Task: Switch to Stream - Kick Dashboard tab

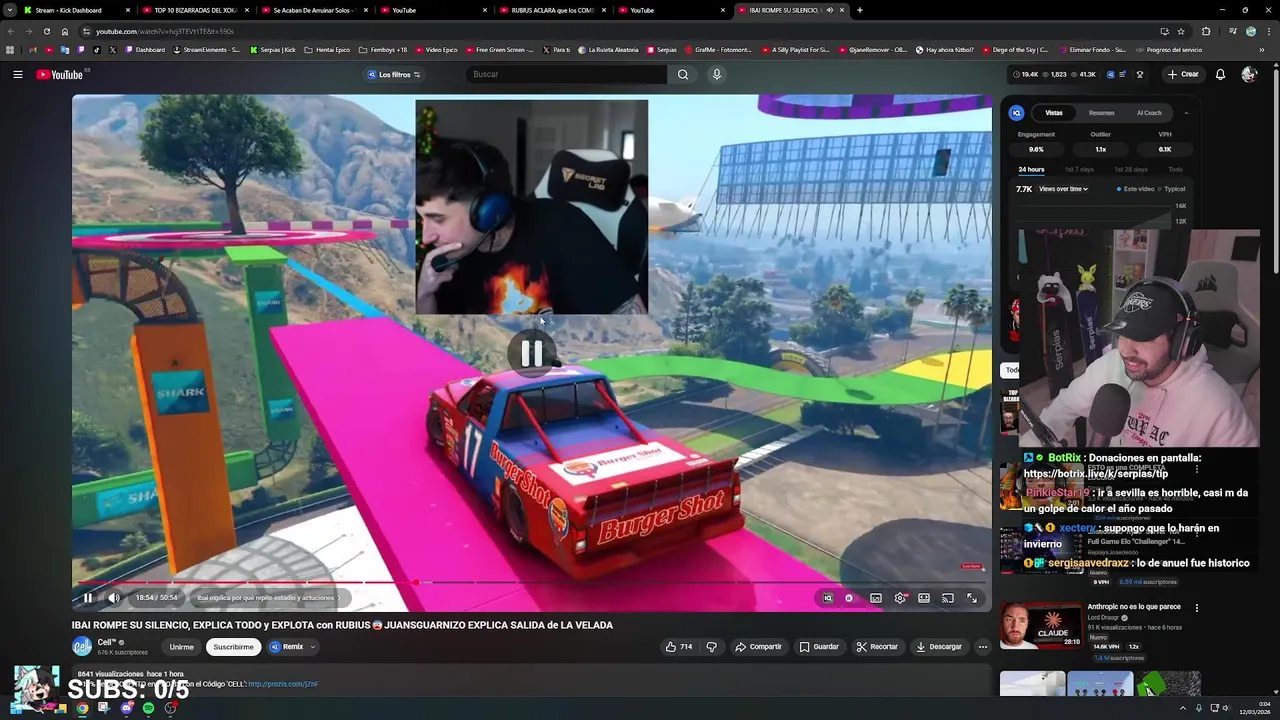Action: point(78,10)
